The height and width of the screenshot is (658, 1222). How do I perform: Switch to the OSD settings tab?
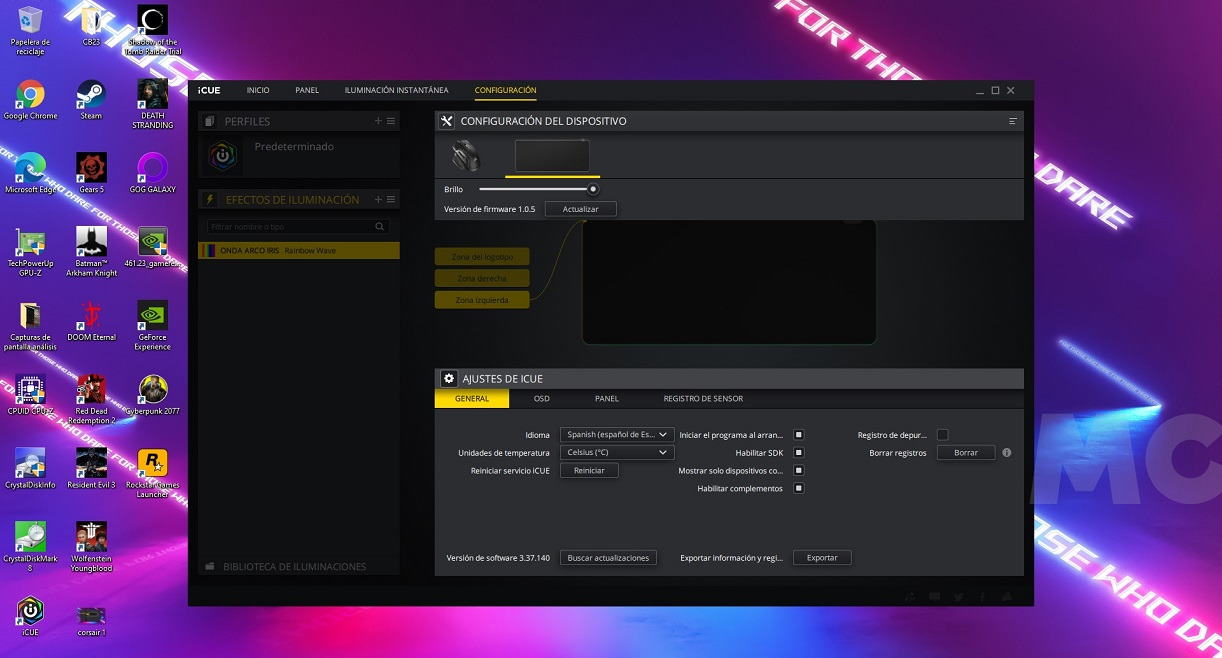541,399
